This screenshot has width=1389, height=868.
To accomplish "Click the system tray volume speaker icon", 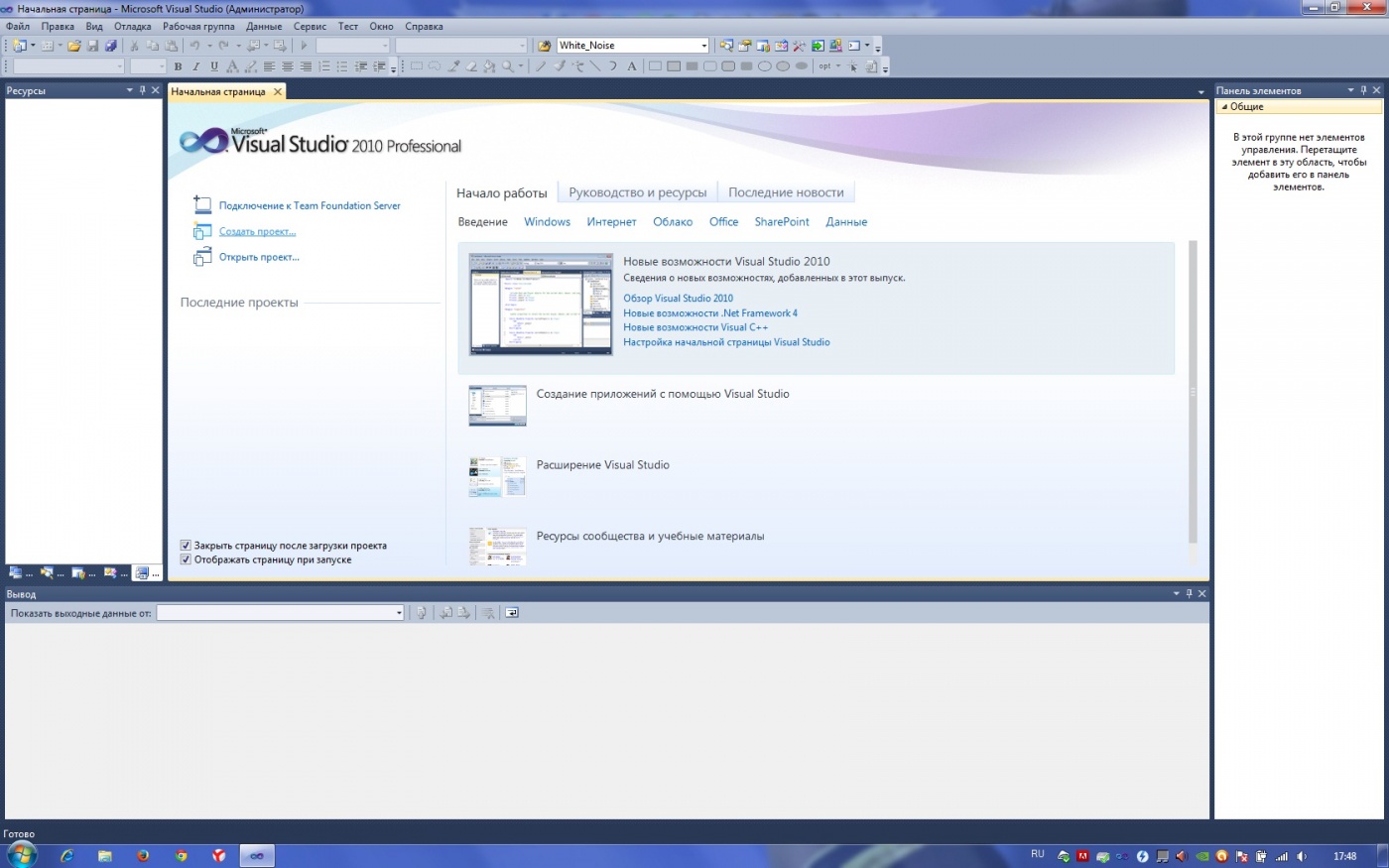I will [1302, 856].
